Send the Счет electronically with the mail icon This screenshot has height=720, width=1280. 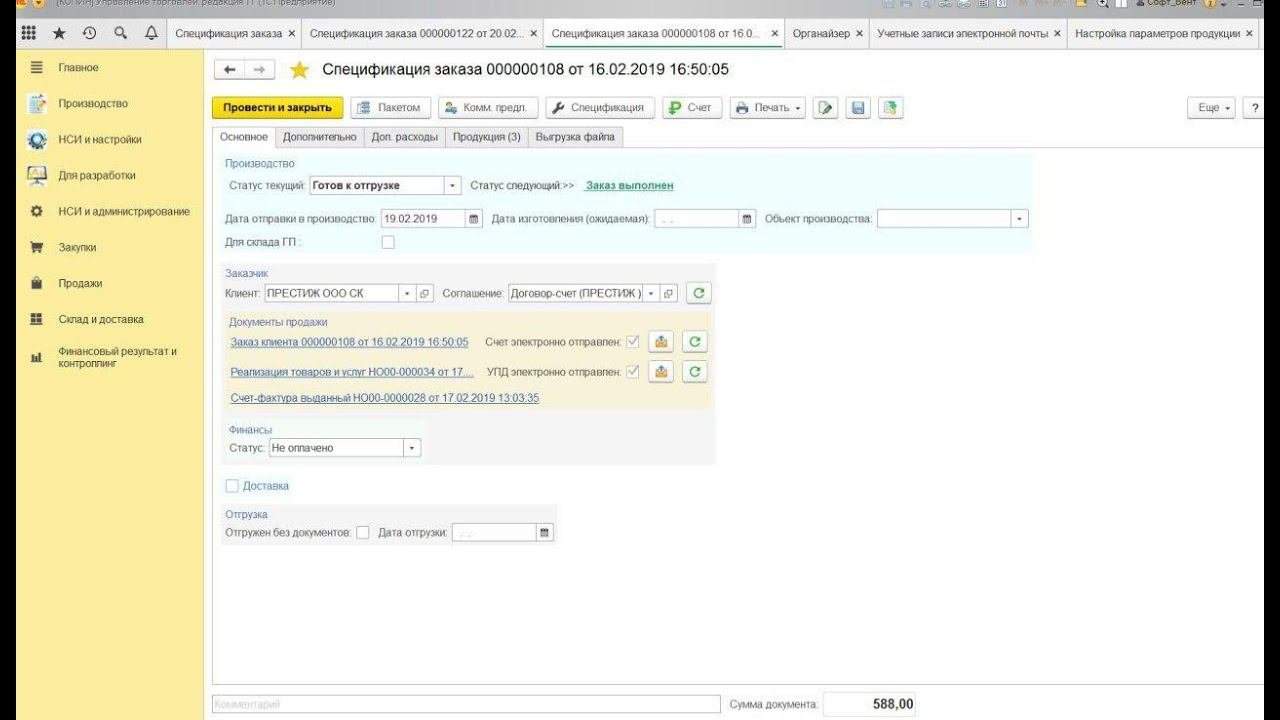[x=661, y=342]
